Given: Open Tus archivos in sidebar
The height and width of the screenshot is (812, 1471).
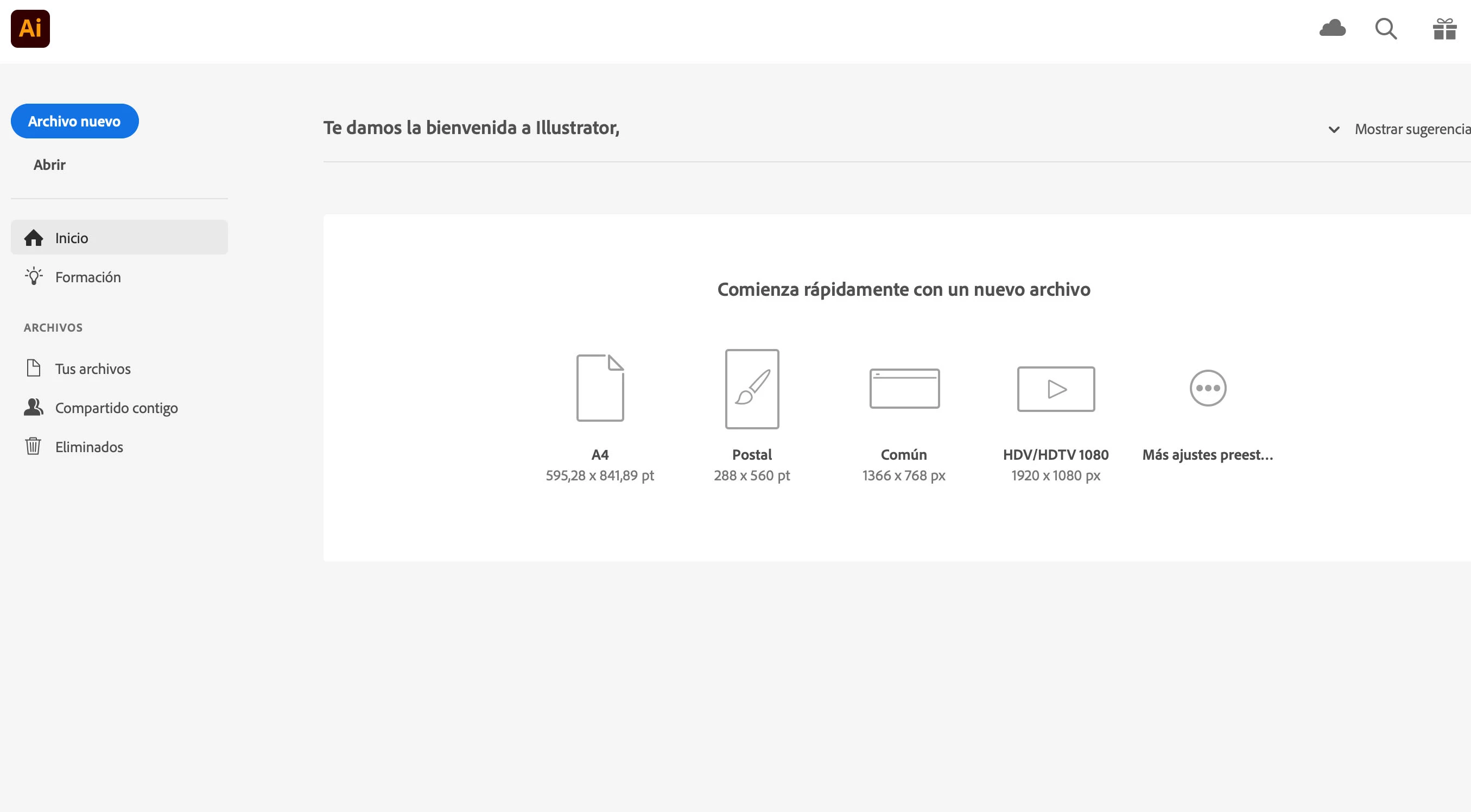Looking at the screenshot, I should 92,369.
